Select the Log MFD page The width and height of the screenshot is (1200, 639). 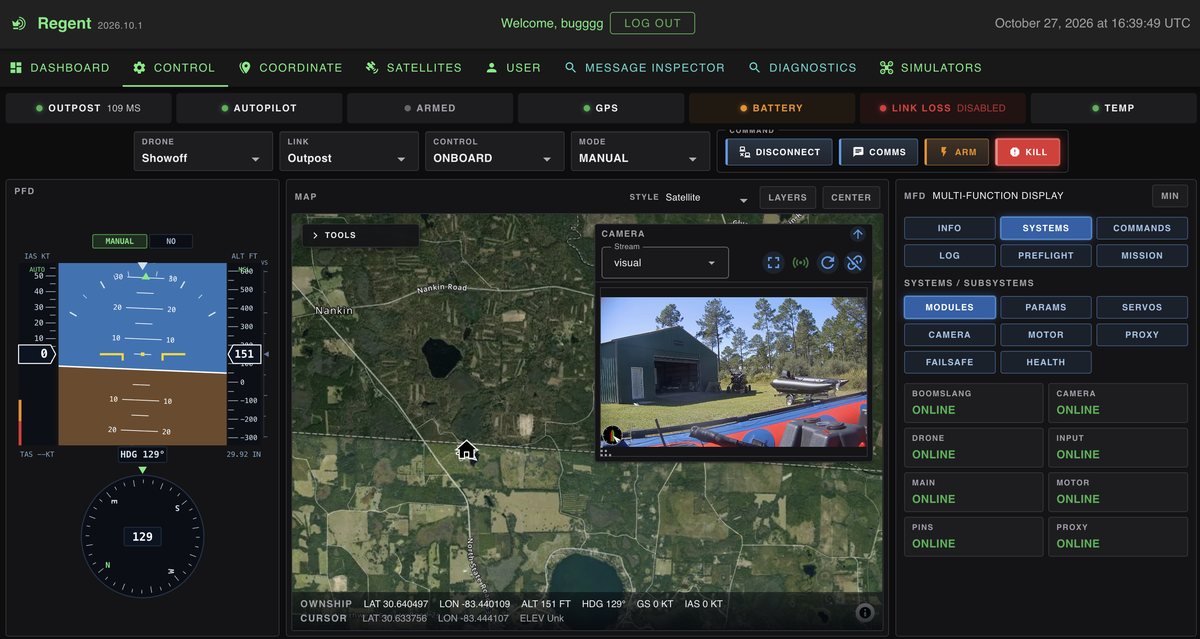950,255
